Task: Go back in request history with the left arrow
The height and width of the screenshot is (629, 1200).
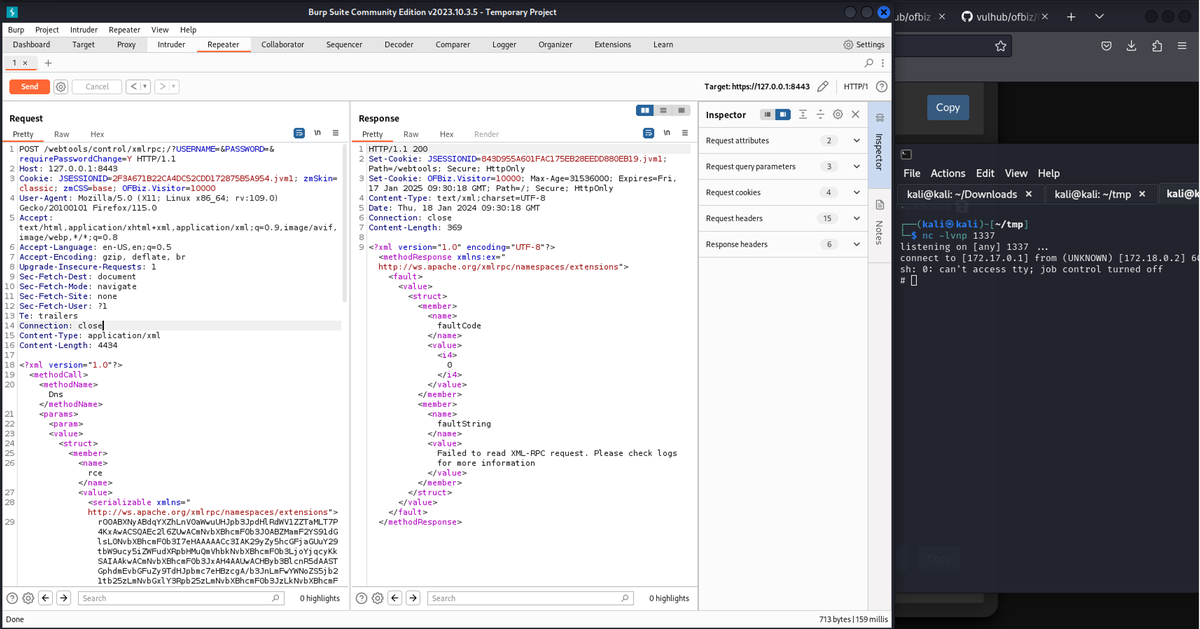Action: (134, 87)
